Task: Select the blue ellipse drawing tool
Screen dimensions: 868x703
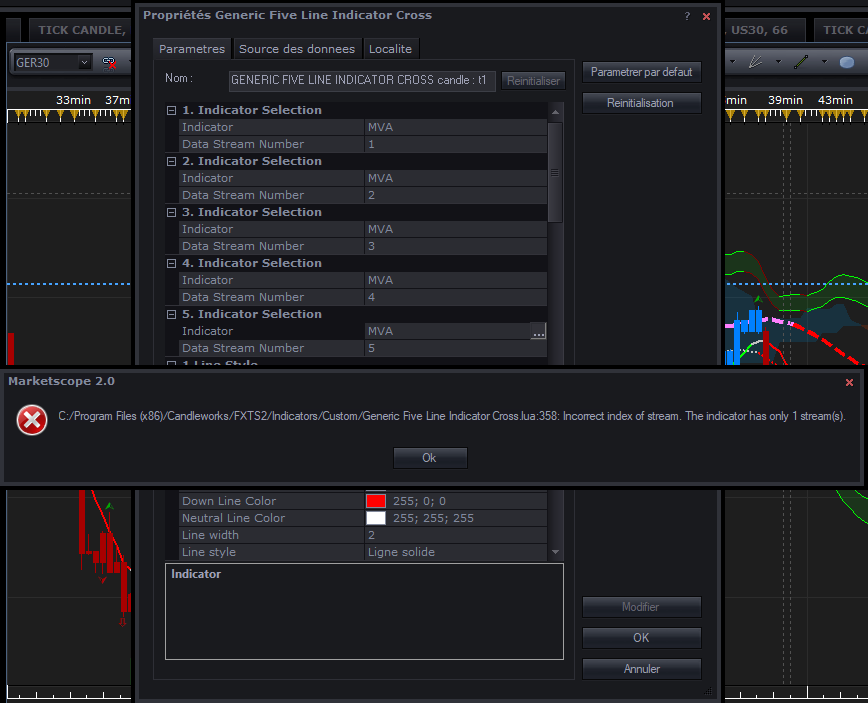Action: pos(846,63)
